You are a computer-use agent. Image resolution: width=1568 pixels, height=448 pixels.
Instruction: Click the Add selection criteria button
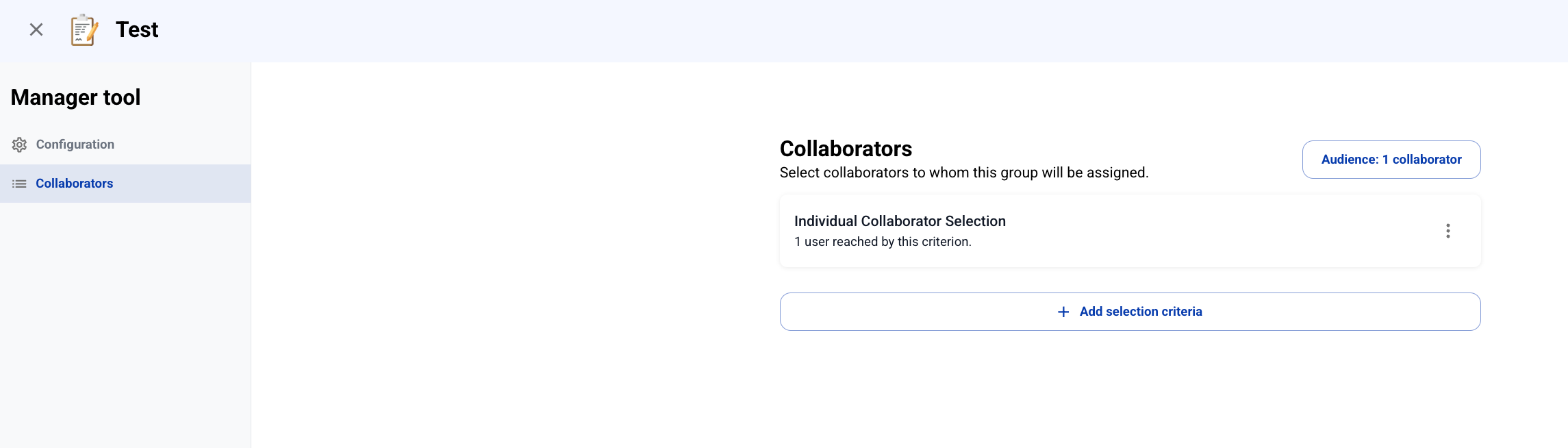(x=1130, y=312)
